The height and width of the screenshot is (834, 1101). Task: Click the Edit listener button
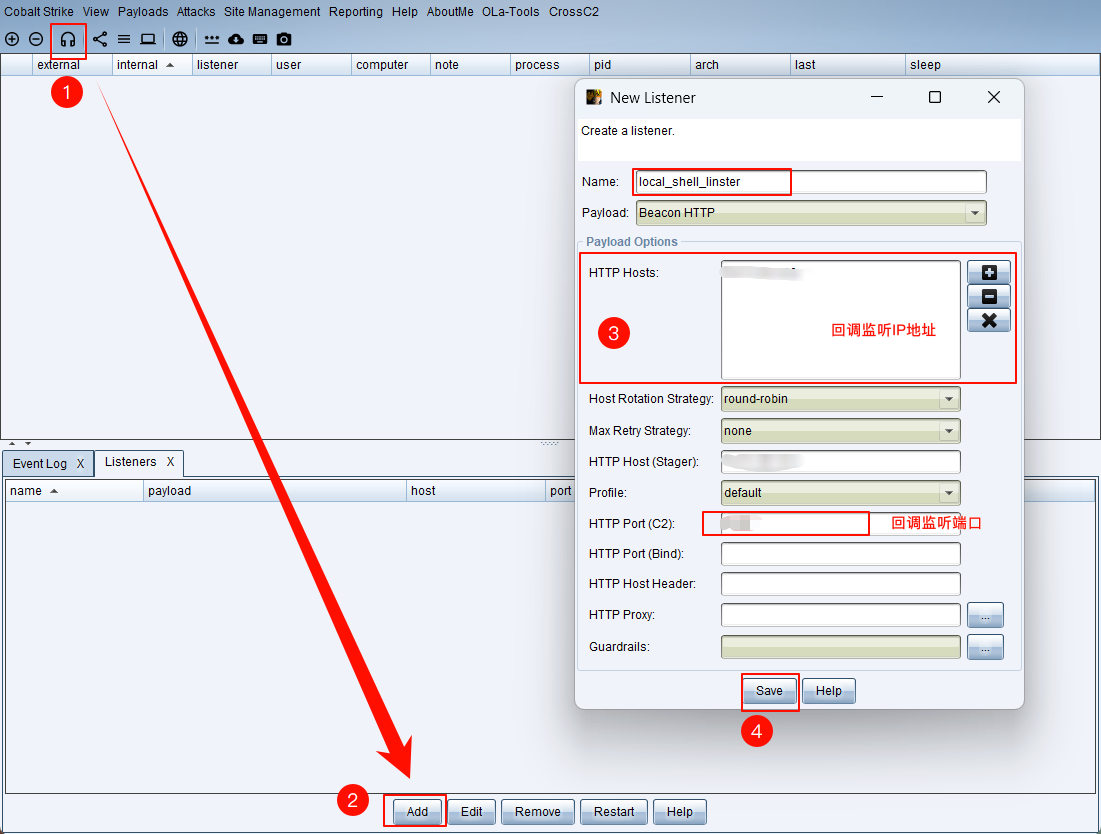pyautogui.click(x=471, y=812)
